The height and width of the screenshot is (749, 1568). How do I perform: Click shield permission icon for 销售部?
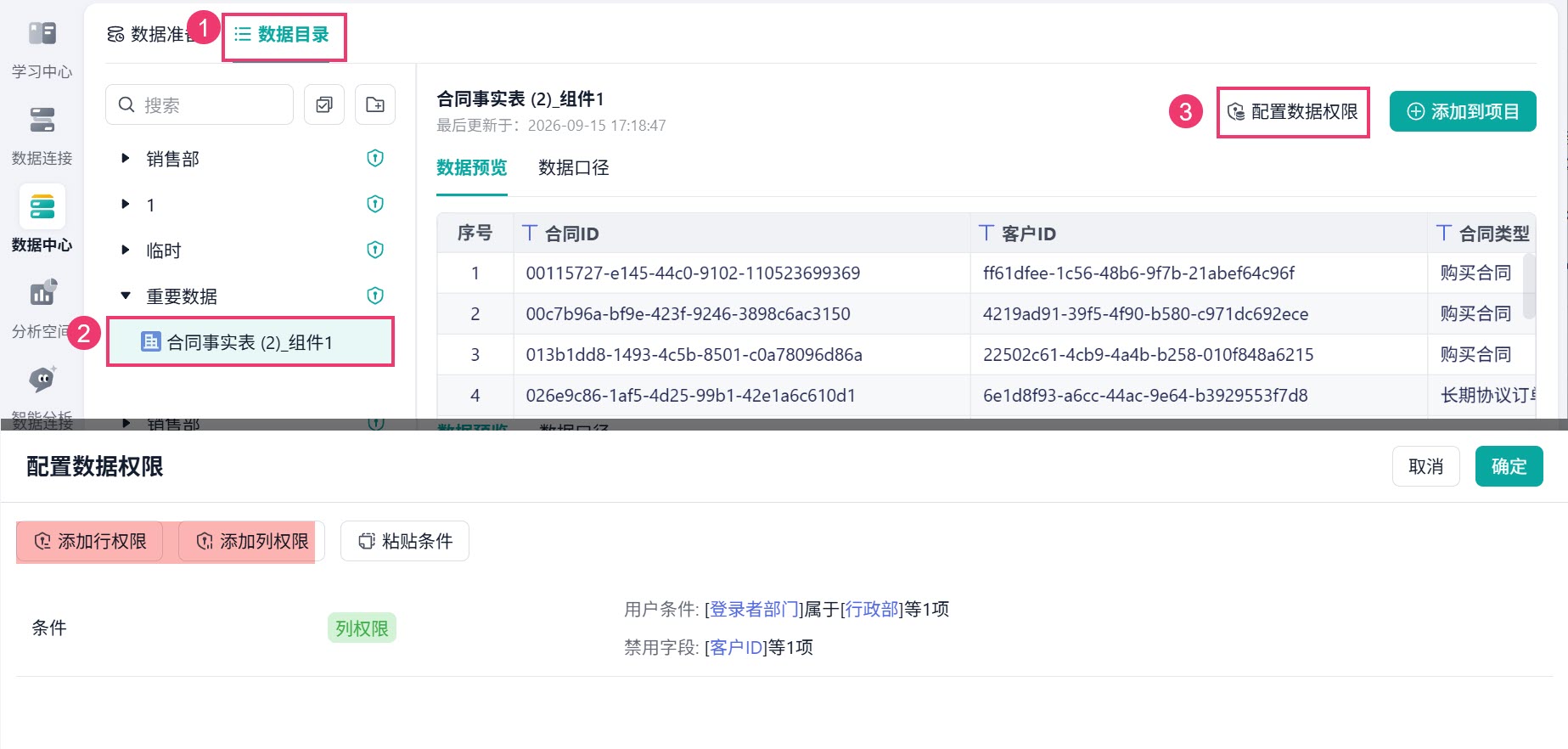click(375, 158)
